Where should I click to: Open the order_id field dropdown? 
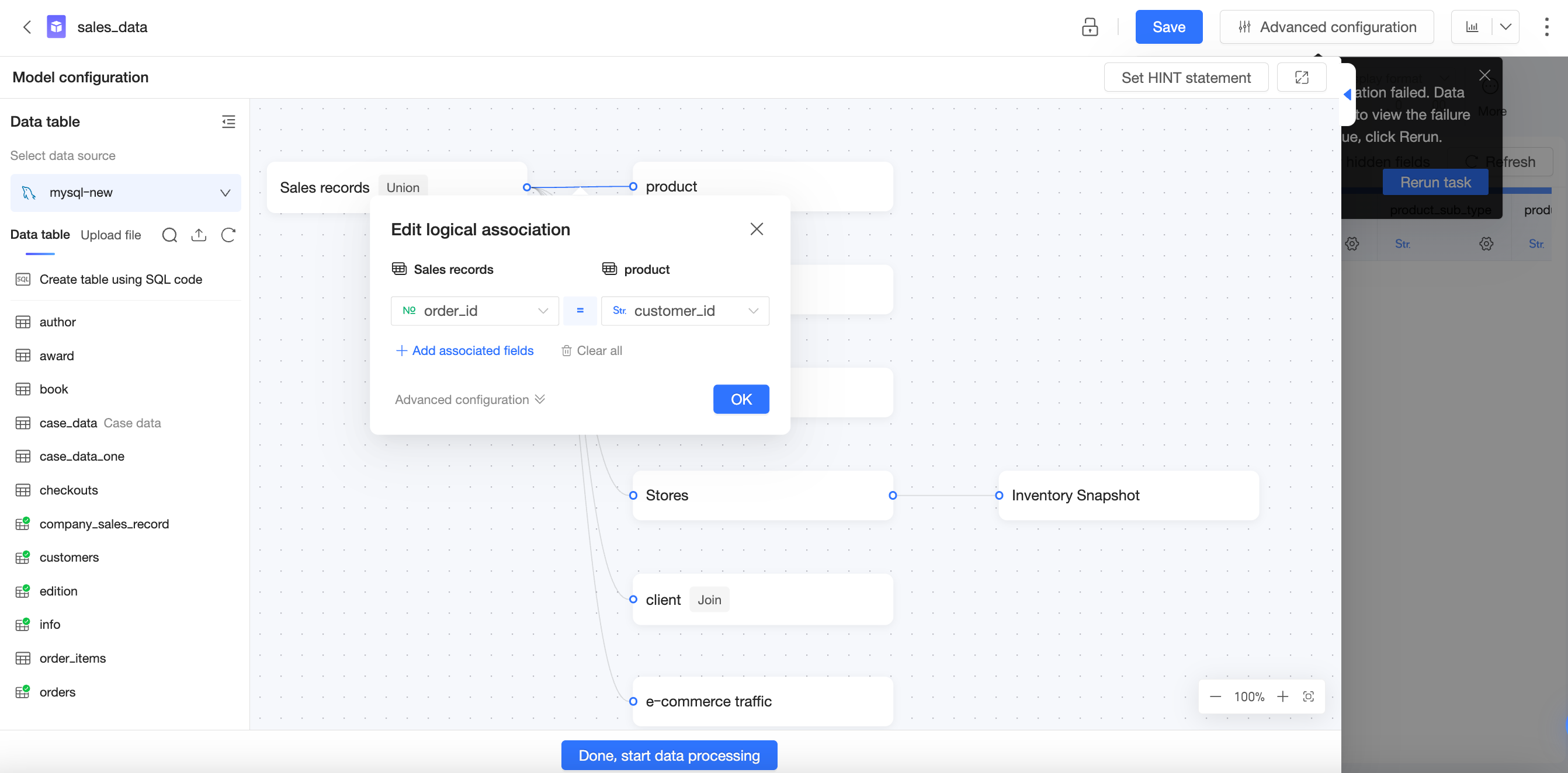click(x=474, y=311)
